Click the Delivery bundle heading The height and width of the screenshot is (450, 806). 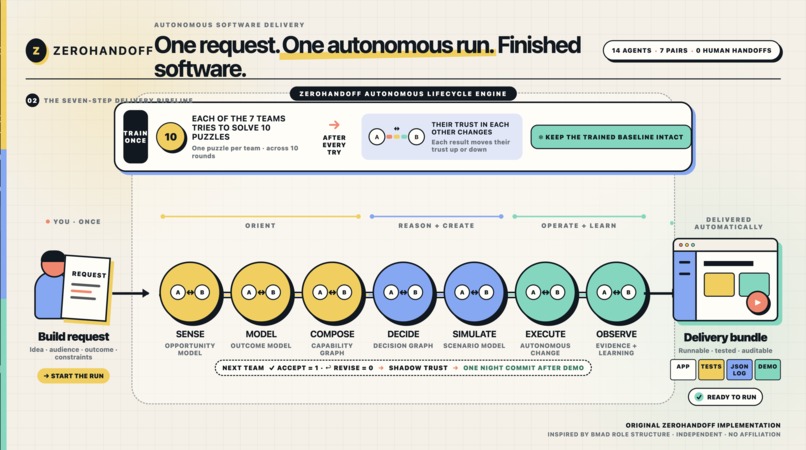pyautogui.click(x=725, y=337)
